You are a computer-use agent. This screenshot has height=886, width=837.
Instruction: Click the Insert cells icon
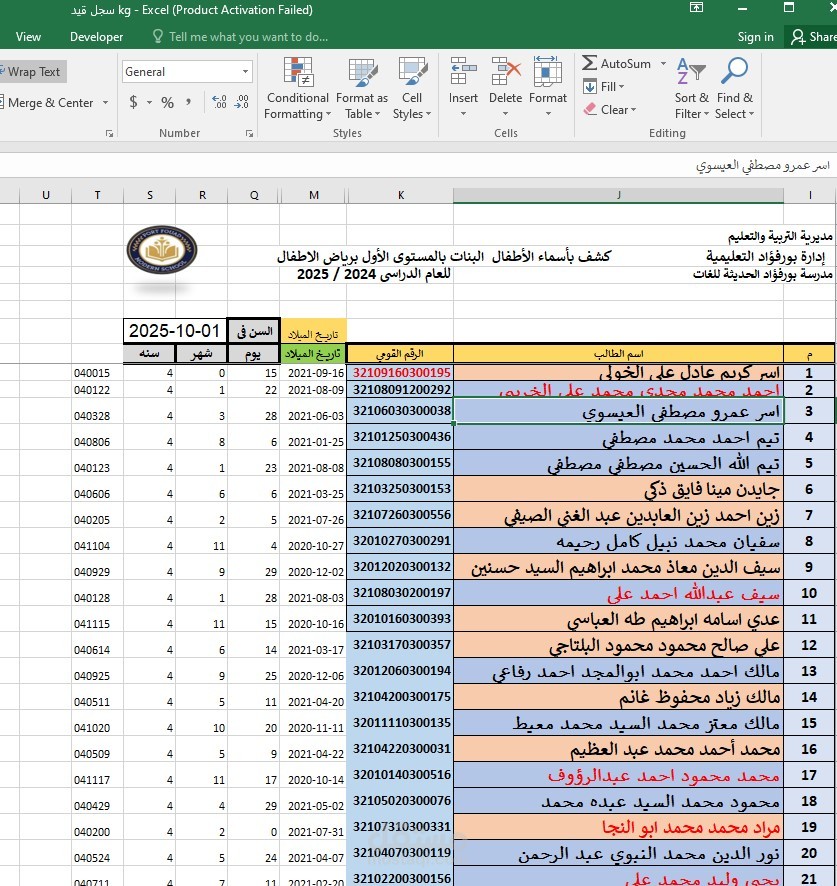[x=463, y=71]
